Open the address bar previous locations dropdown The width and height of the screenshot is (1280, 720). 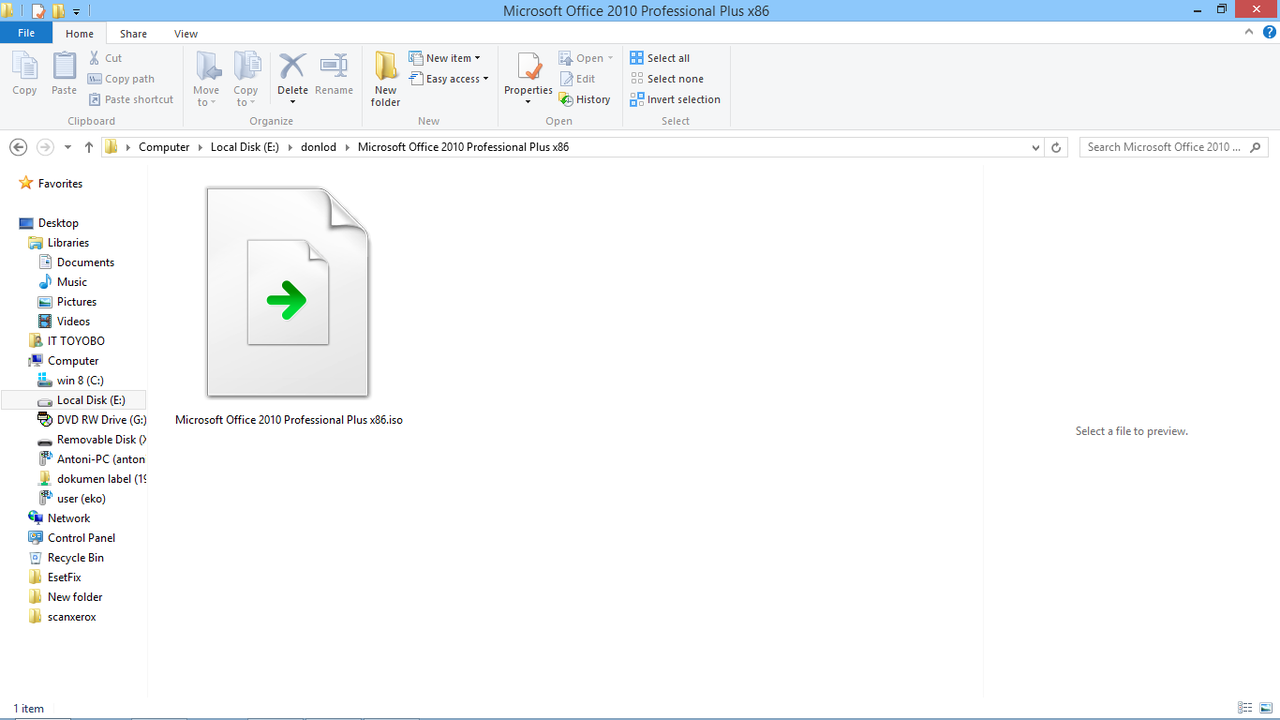coord(1035,147)
